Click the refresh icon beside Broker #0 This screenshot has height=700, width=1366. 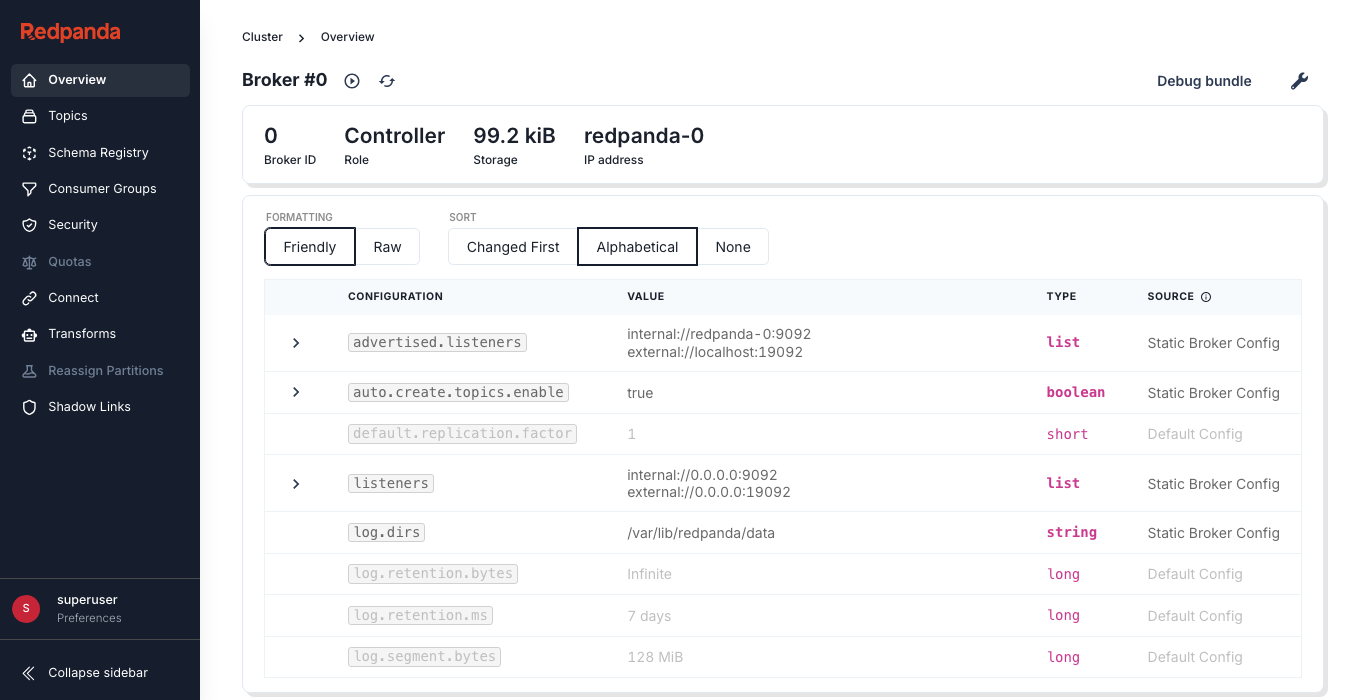coord(387,81)
